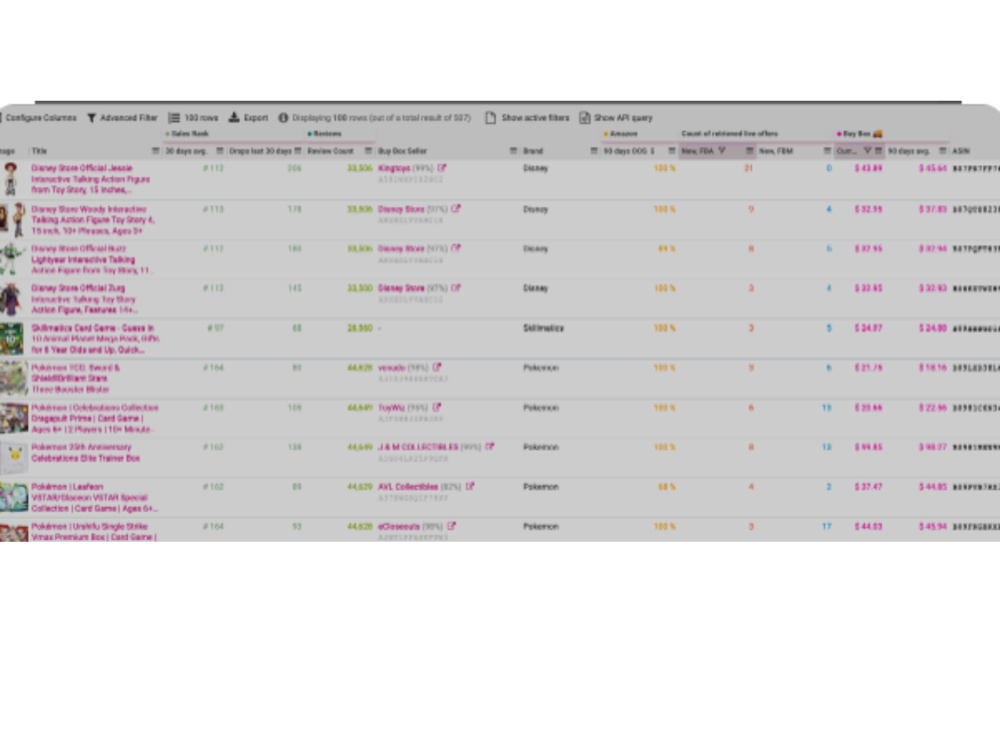Click the Export button label

pos(256,118)
